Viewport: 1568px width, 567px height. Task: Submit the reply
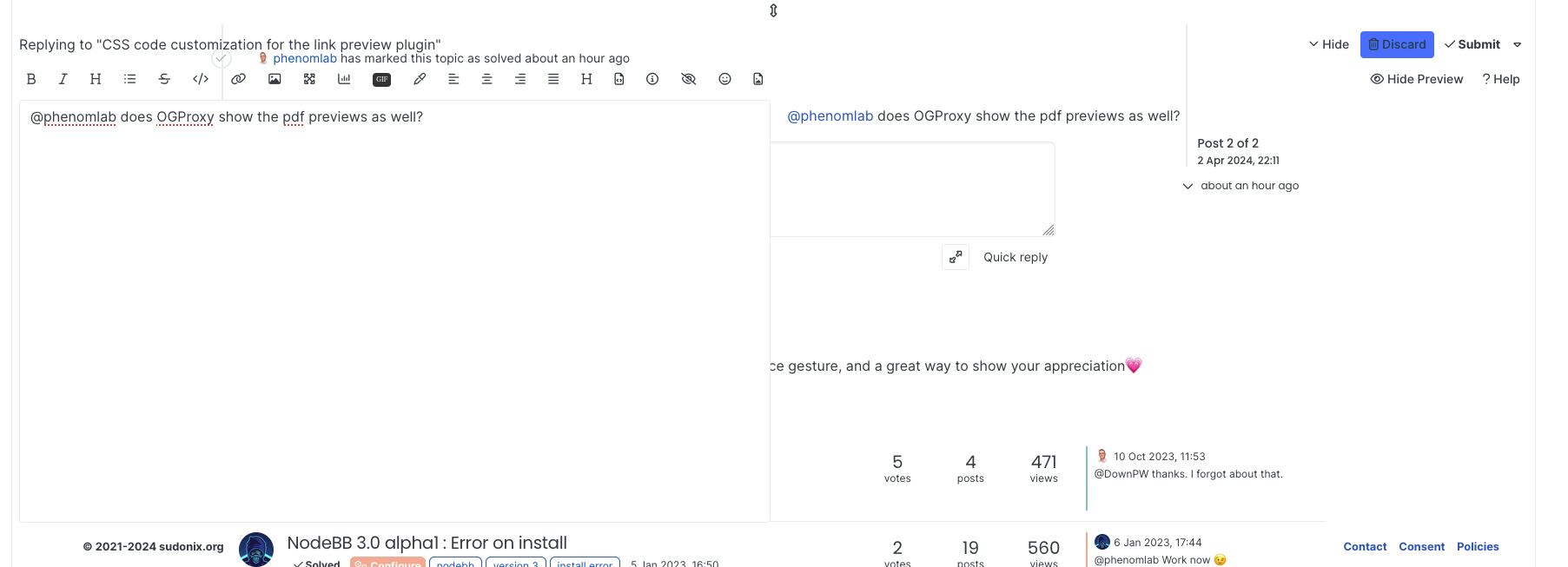click(1472, 44)
